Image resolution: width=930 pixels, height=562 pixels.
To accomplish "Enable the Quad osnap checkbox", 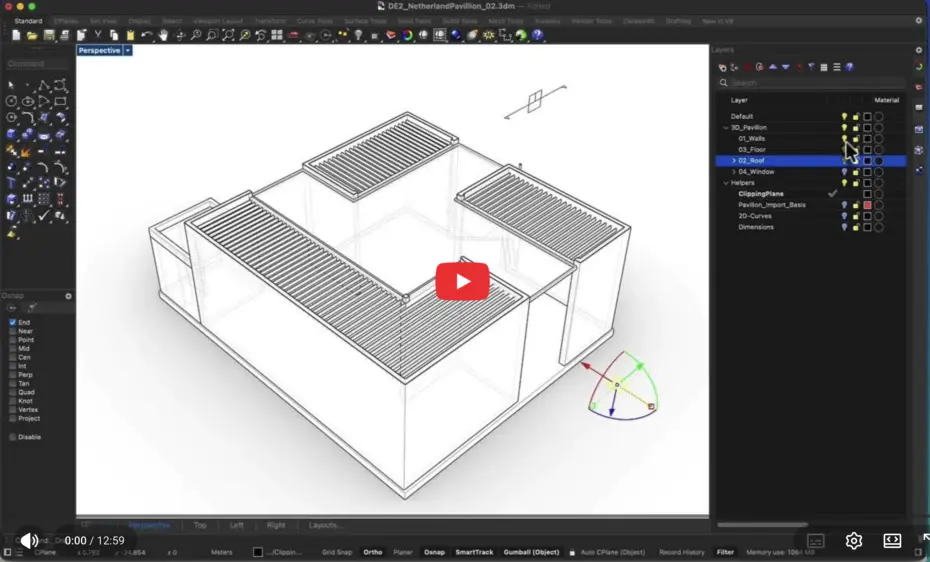I will tap(12, 392).
